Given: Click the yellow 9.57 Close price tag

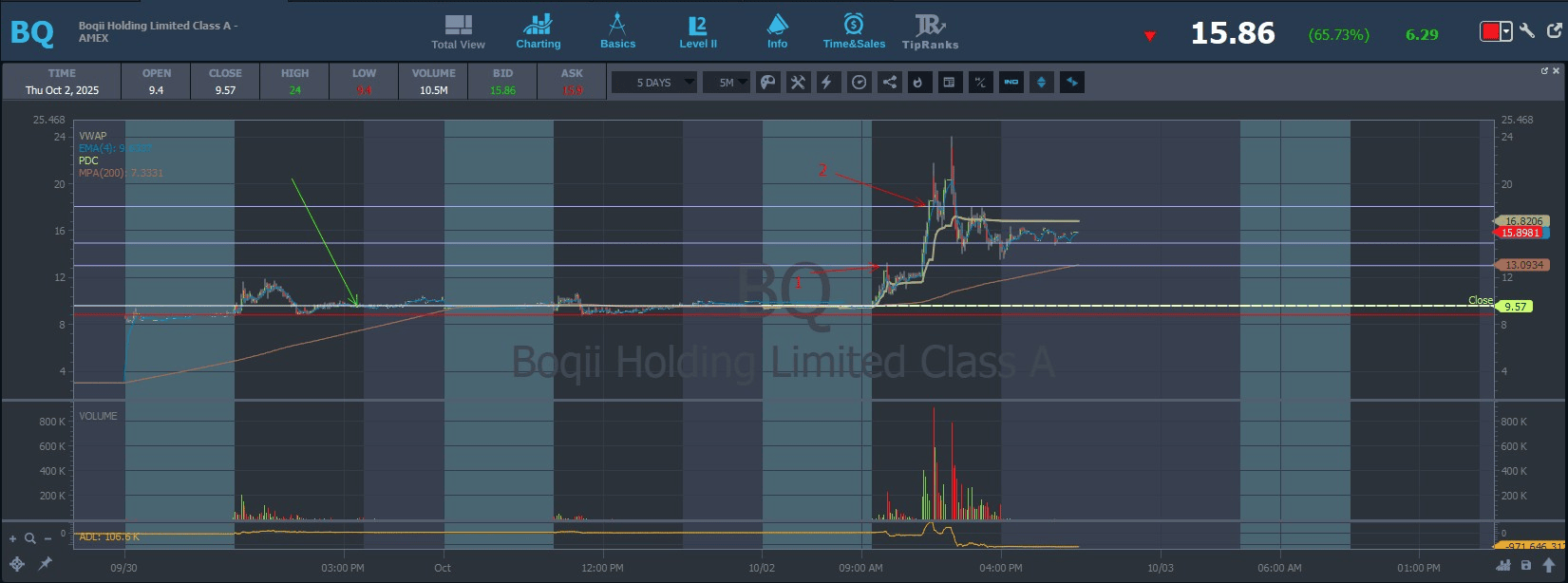Looking at the screenshot, I should 1514,307.
